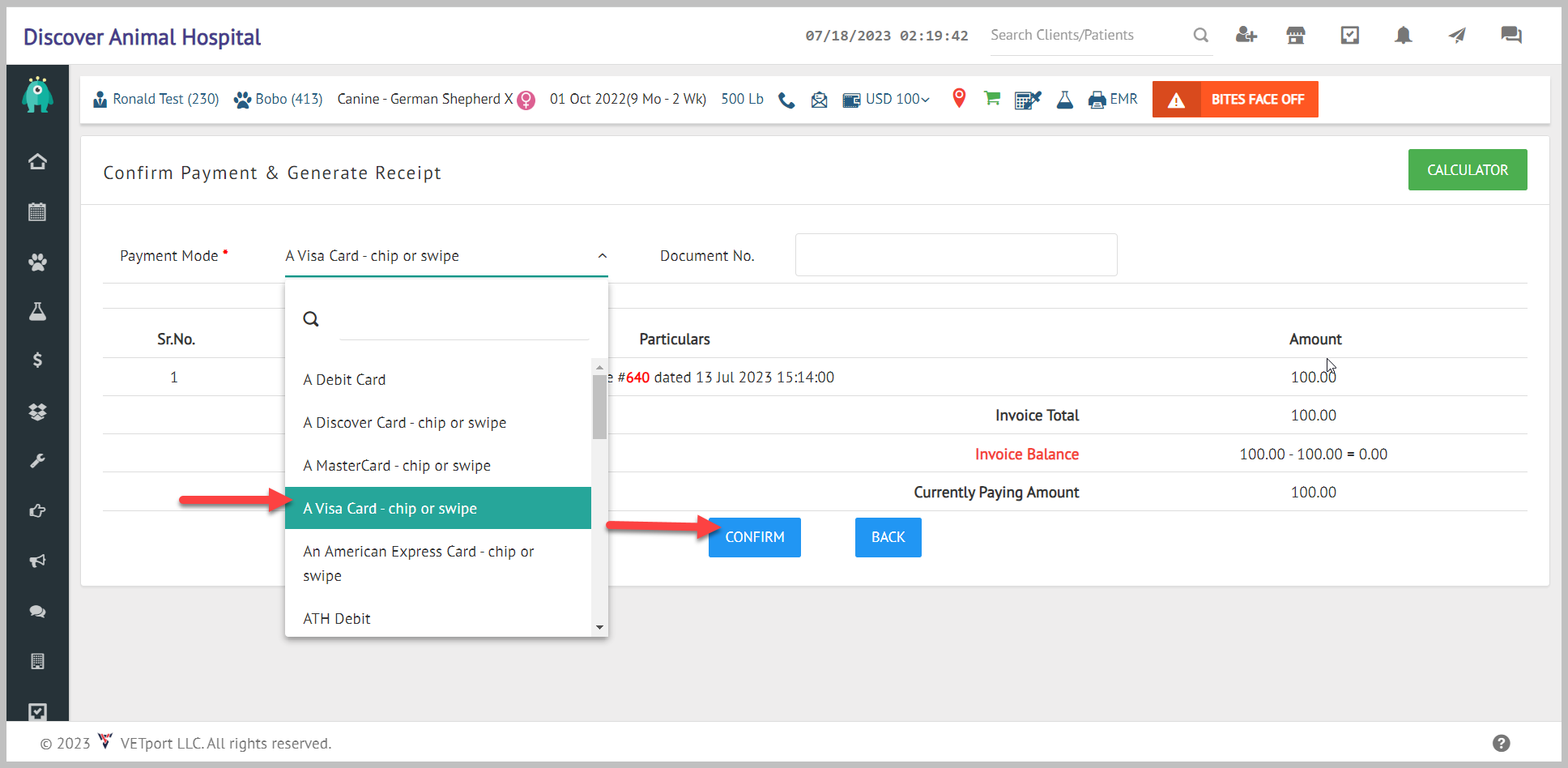Screen dimensions: 1568x768
Task: Click the dropdown scroll down arrow
Action: 599,627
